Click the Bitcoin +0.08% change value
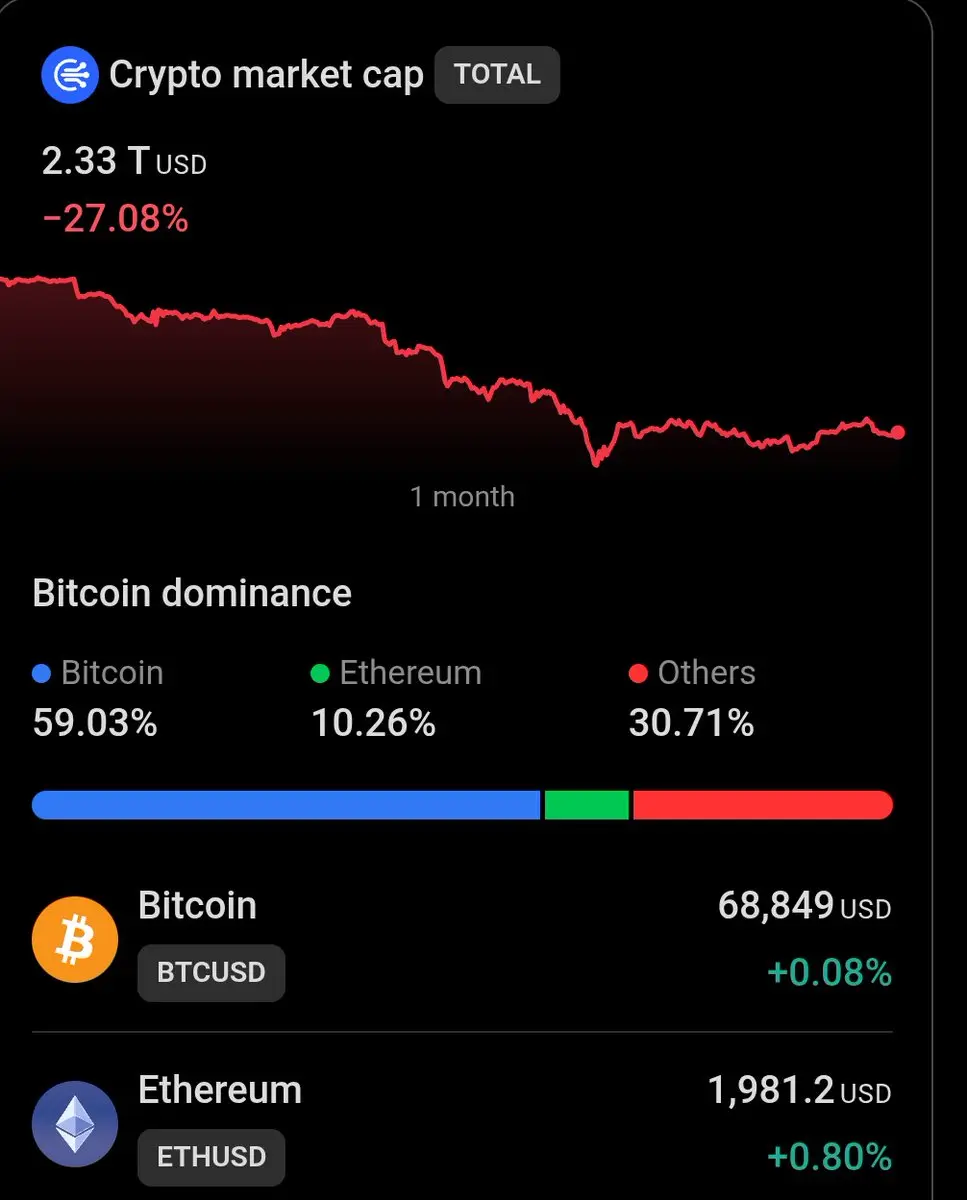 [x=829, y=972]
